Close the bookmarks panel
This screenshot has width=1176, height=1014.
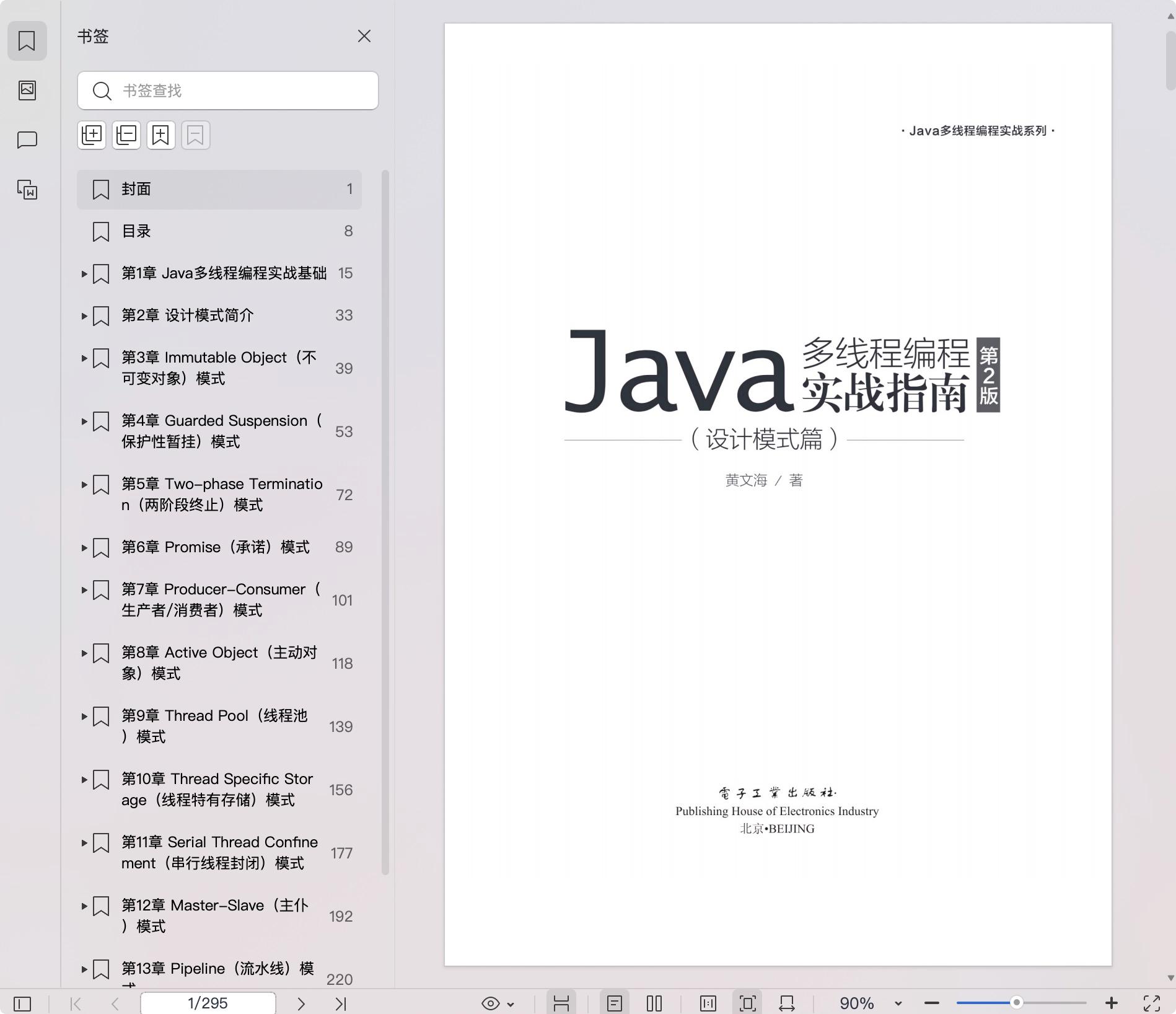point(364,37)
